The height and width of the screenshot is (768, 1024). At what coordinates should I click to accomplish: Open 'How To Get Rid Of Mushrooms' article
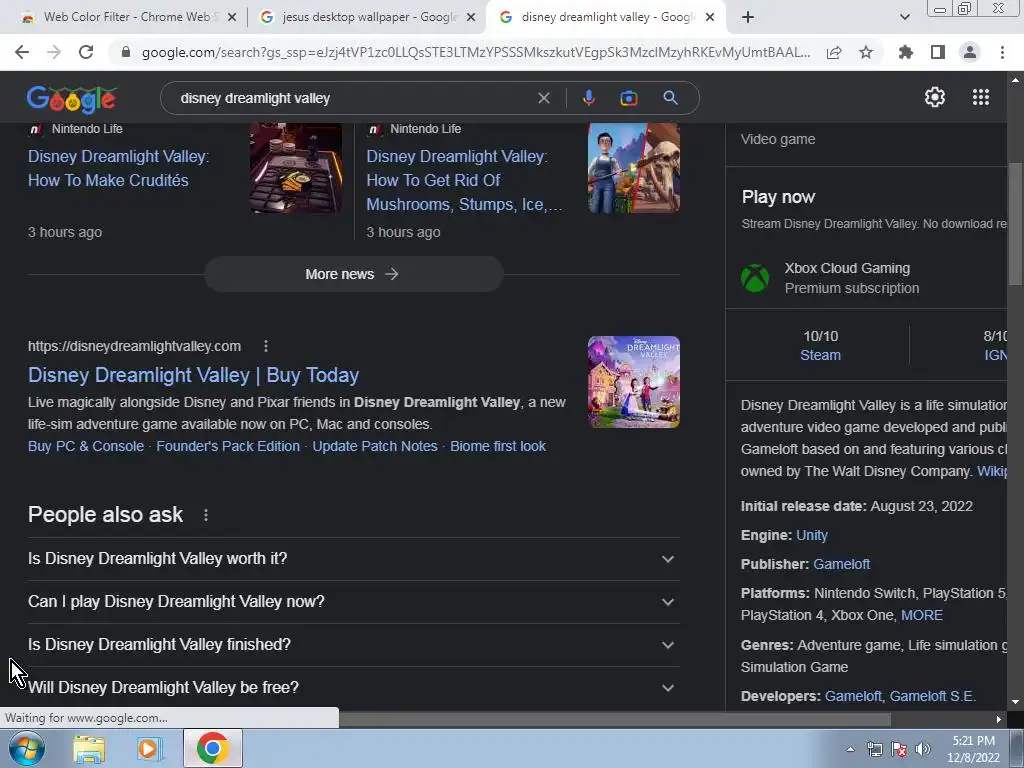click(x=464, y=180)
